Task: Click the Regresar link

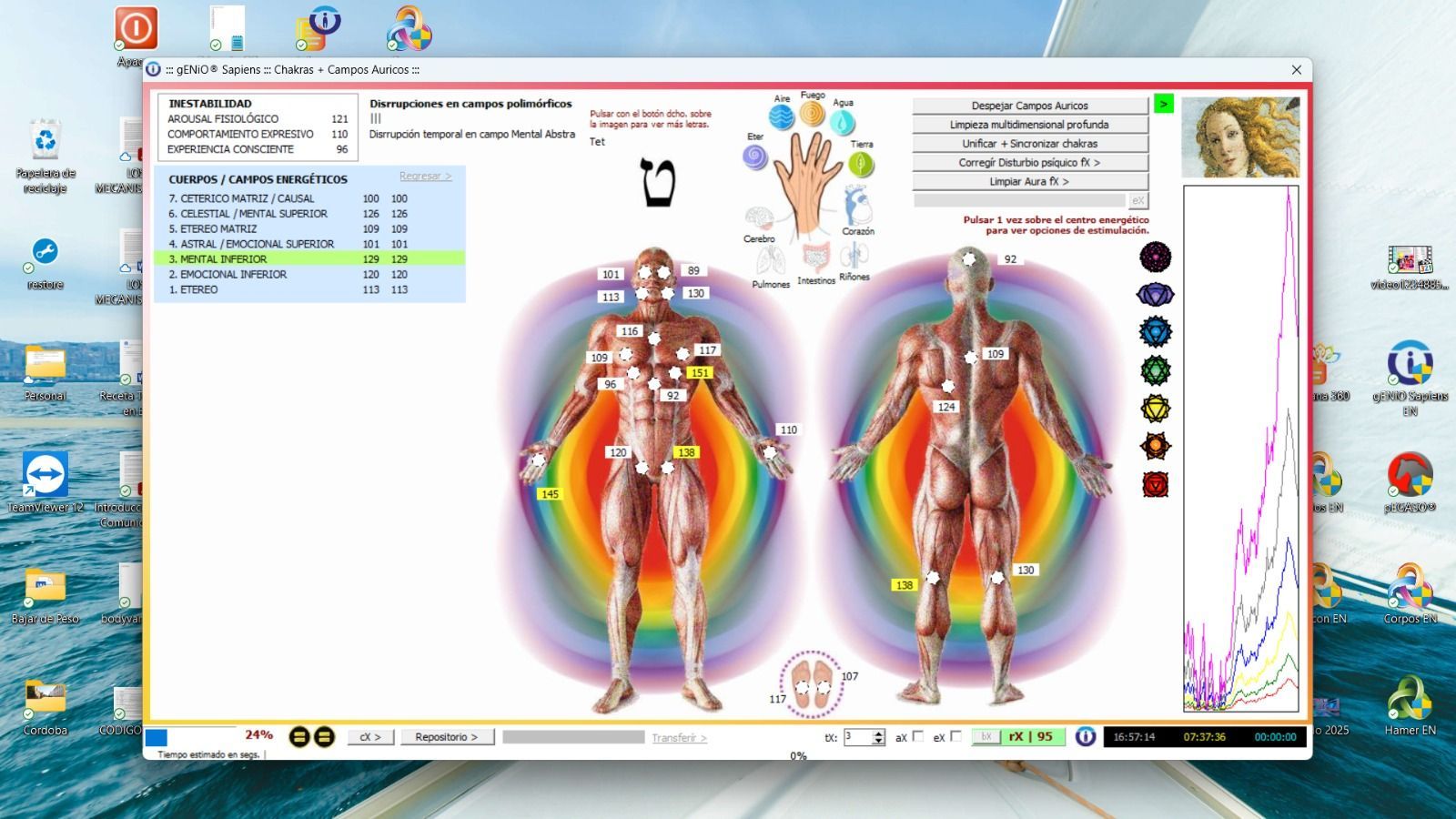Action: coord(425,177)
